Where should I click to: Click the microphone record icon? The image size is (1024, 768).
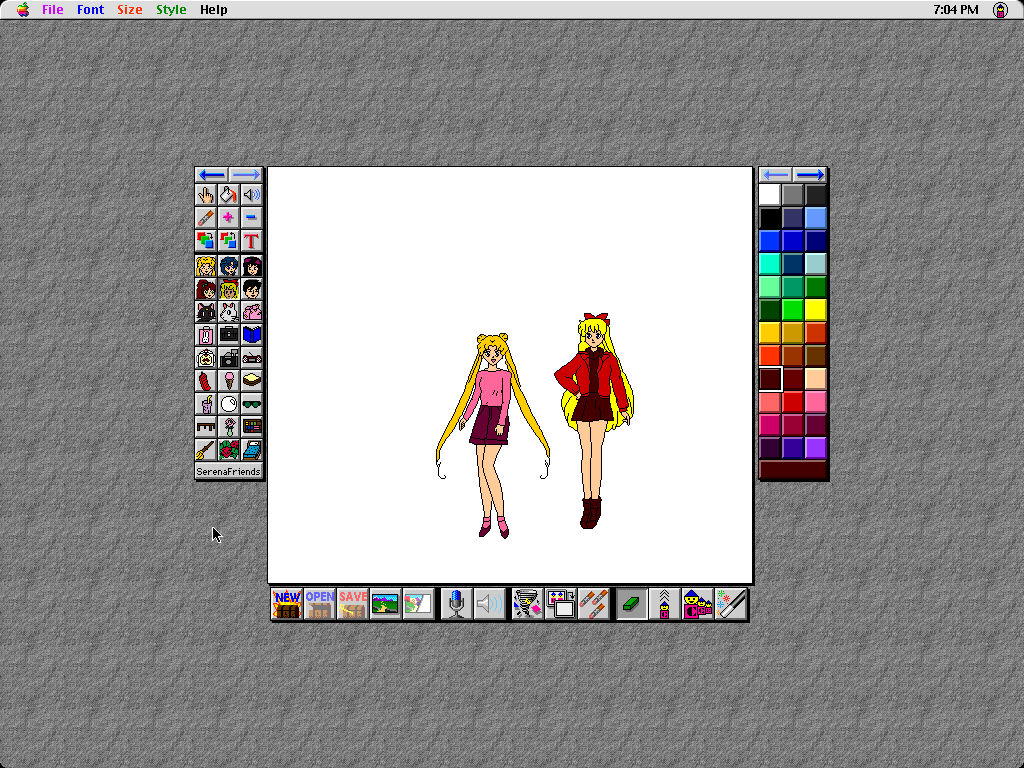[456, 604]
